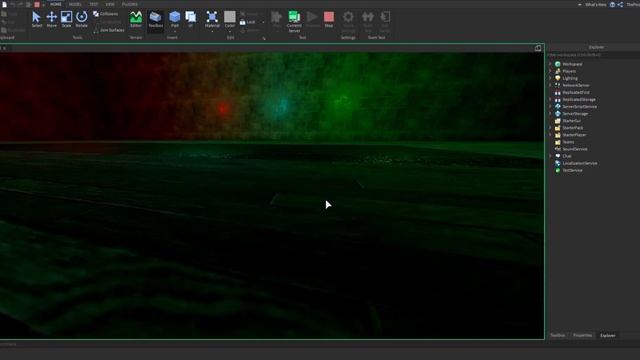Image resolution: width=640 pixels, height=360 pixels.
Task: Open the VIEW ribbon tab
Action: click(110, 4)
